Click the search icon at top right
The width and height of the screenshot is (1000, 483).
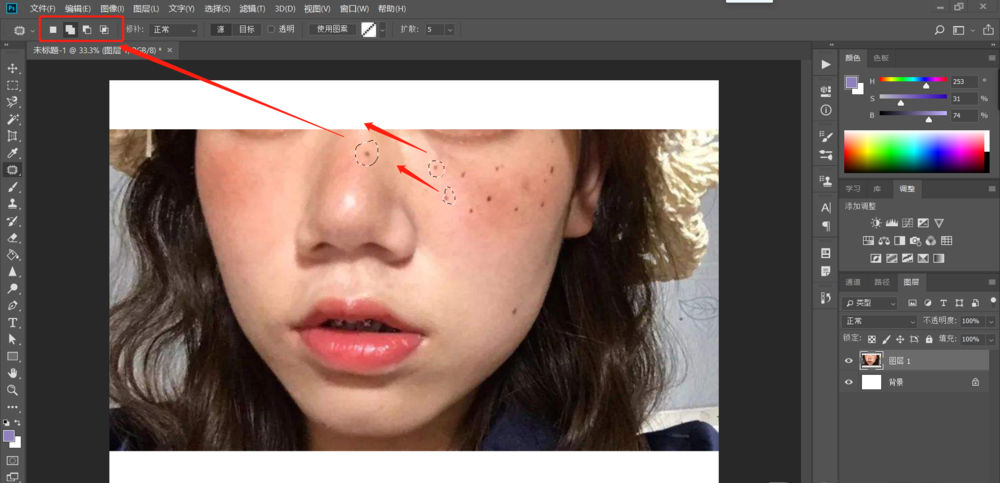[939, 30]
